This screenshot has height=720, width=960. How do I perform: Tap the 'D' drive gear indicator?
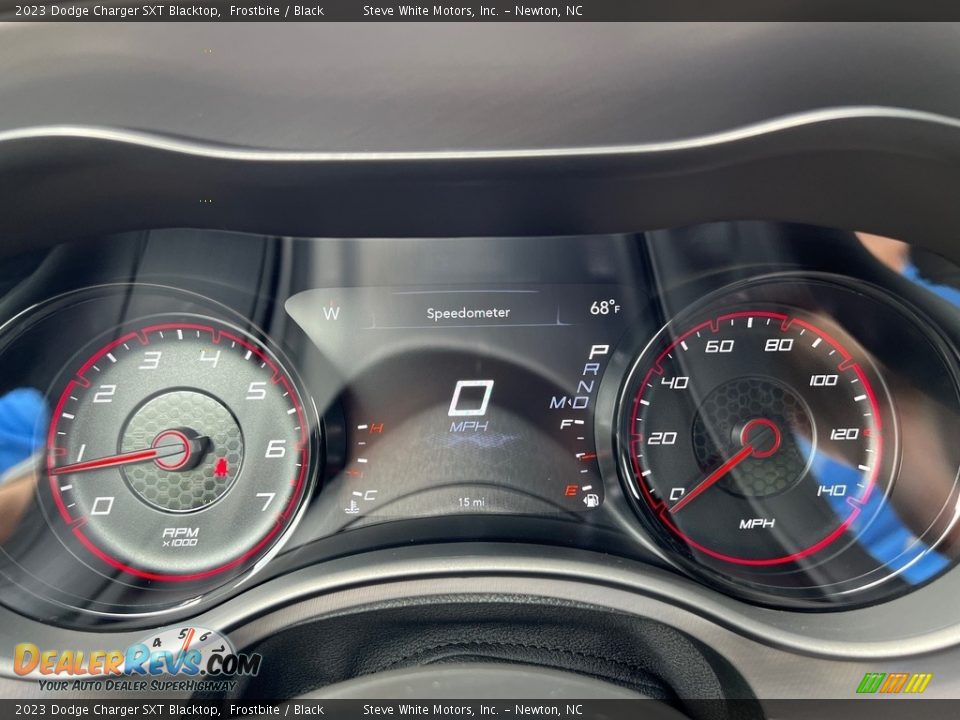[x=580, y=402]
